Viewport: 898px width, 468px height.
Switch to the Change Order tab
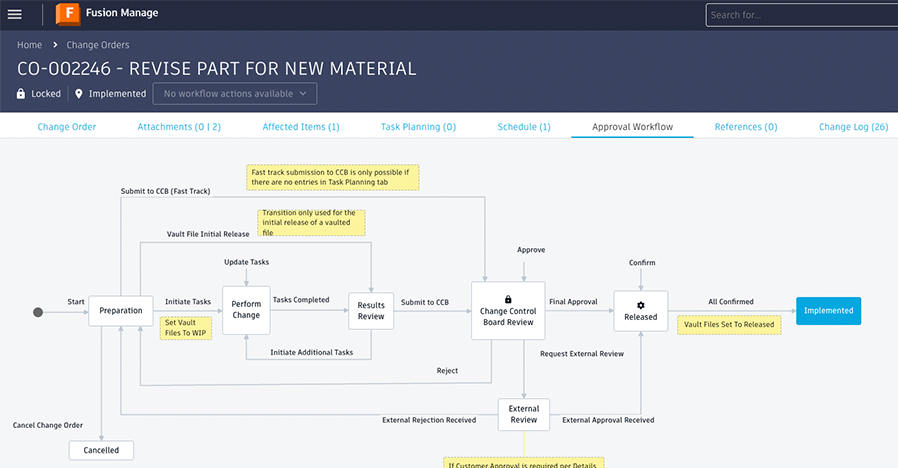[67, 127]
